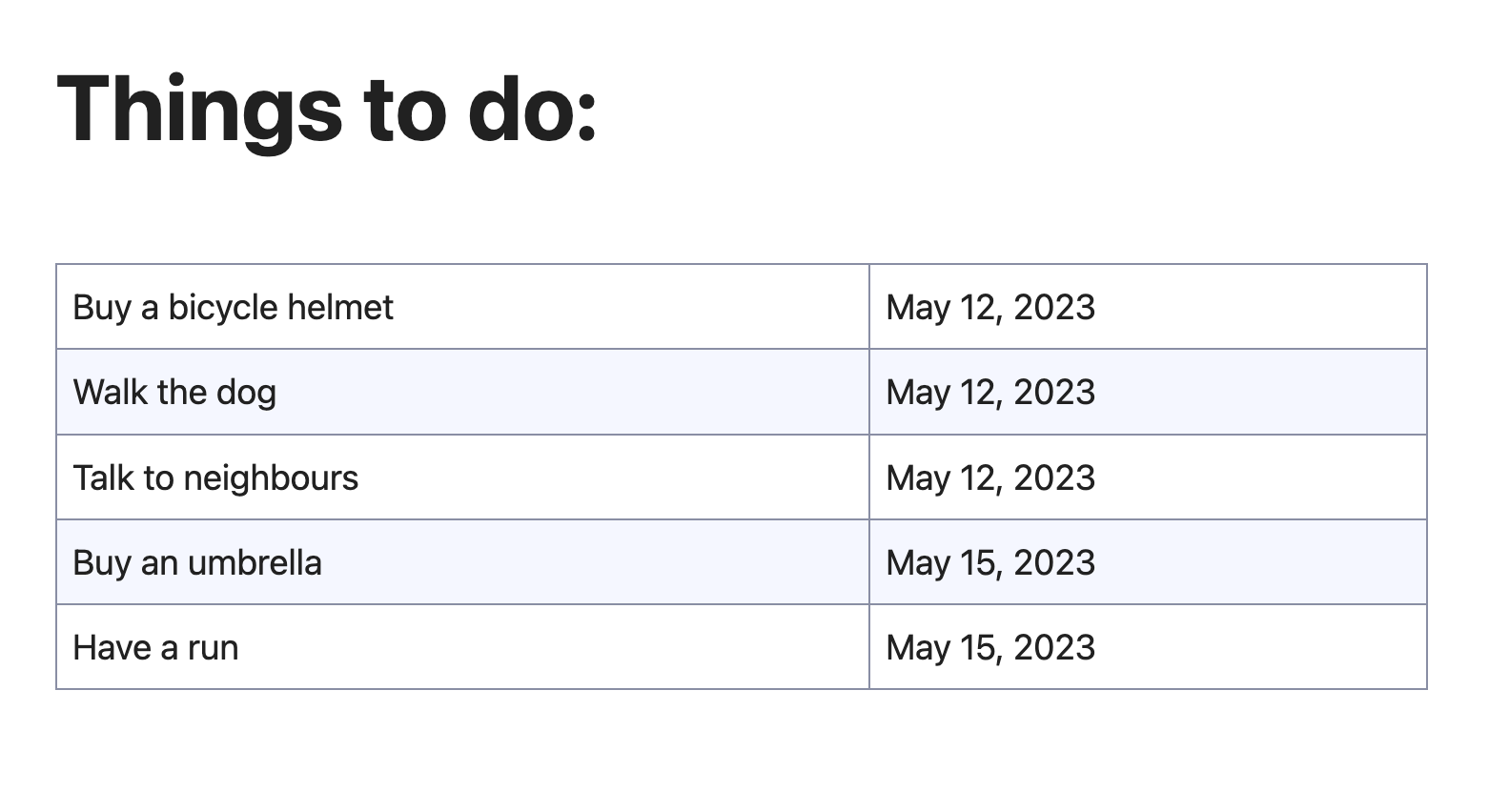Viewport: 1489px width, 812px height.
Task: Click the word "do:" in the heading
Action: (532, 109)
